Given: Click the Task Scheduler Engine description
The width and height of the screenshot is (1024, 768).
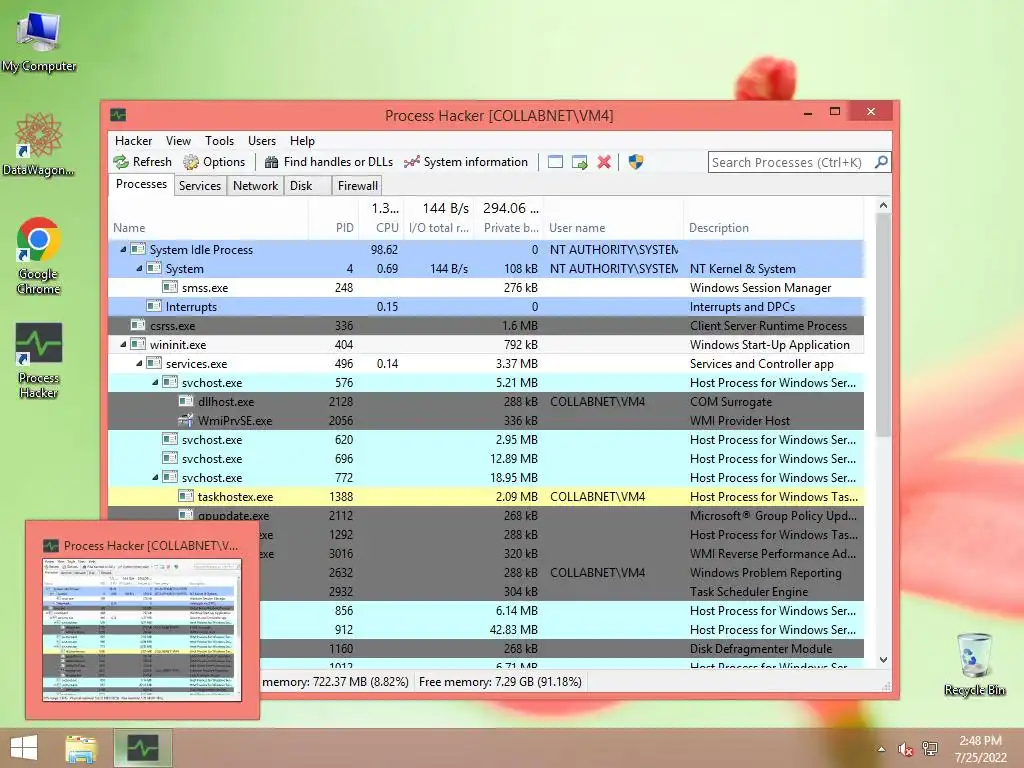Looking at the screenshot, I should click(748, 591).
